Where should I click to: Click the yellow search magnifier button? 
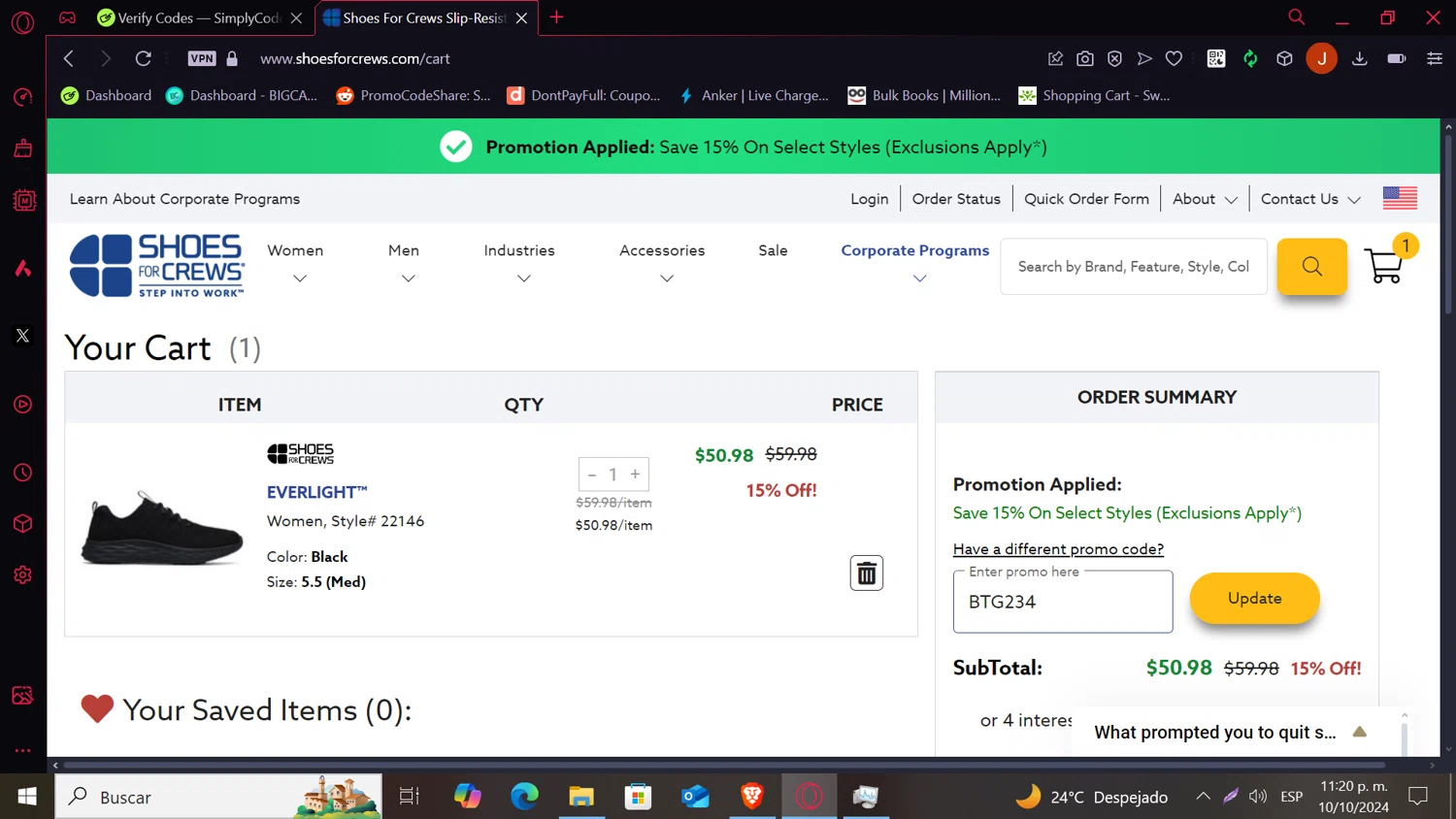(1311, 266)
